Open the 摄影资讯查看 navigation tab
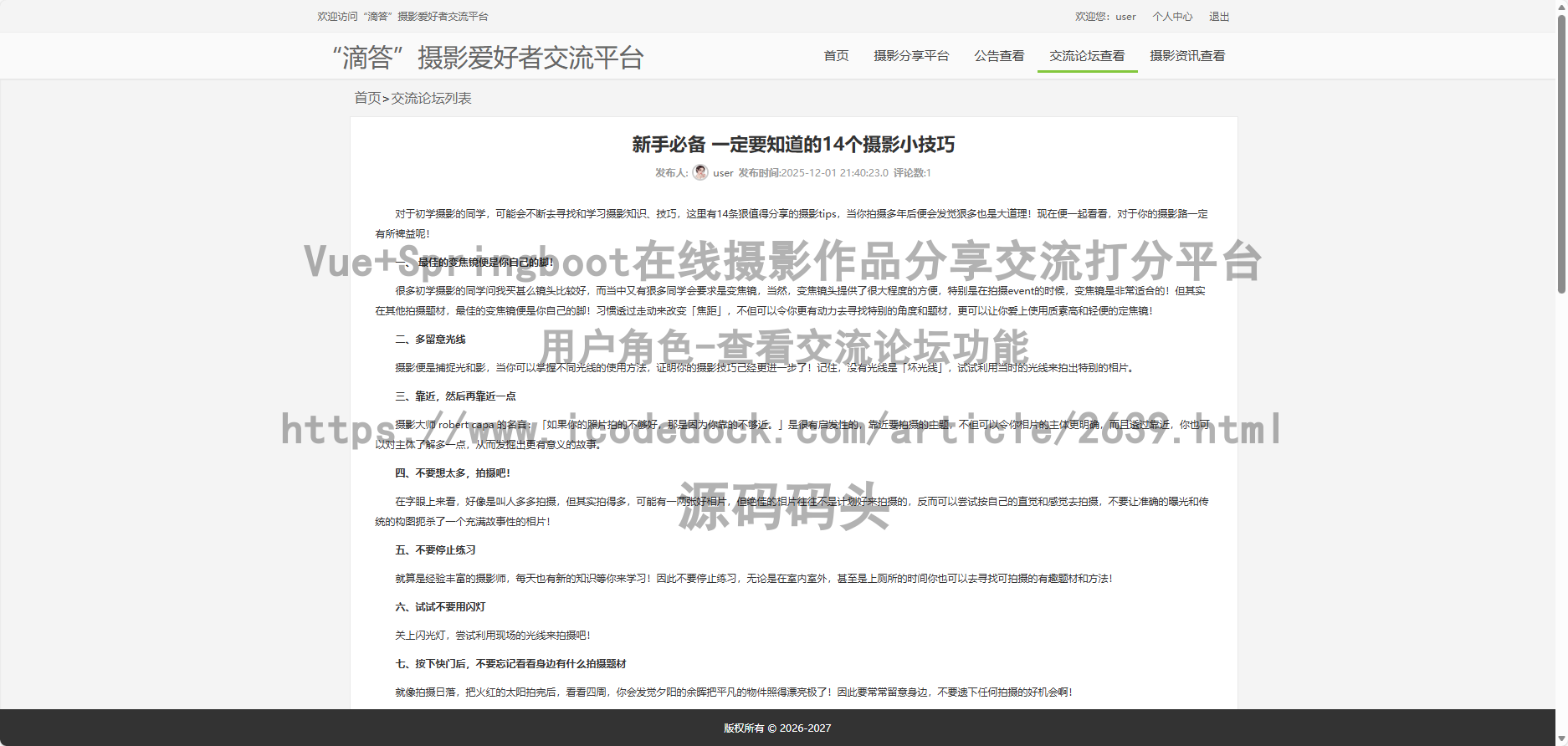The height and width of the screenshot is (746, 1568). [x=1187, y=56]
